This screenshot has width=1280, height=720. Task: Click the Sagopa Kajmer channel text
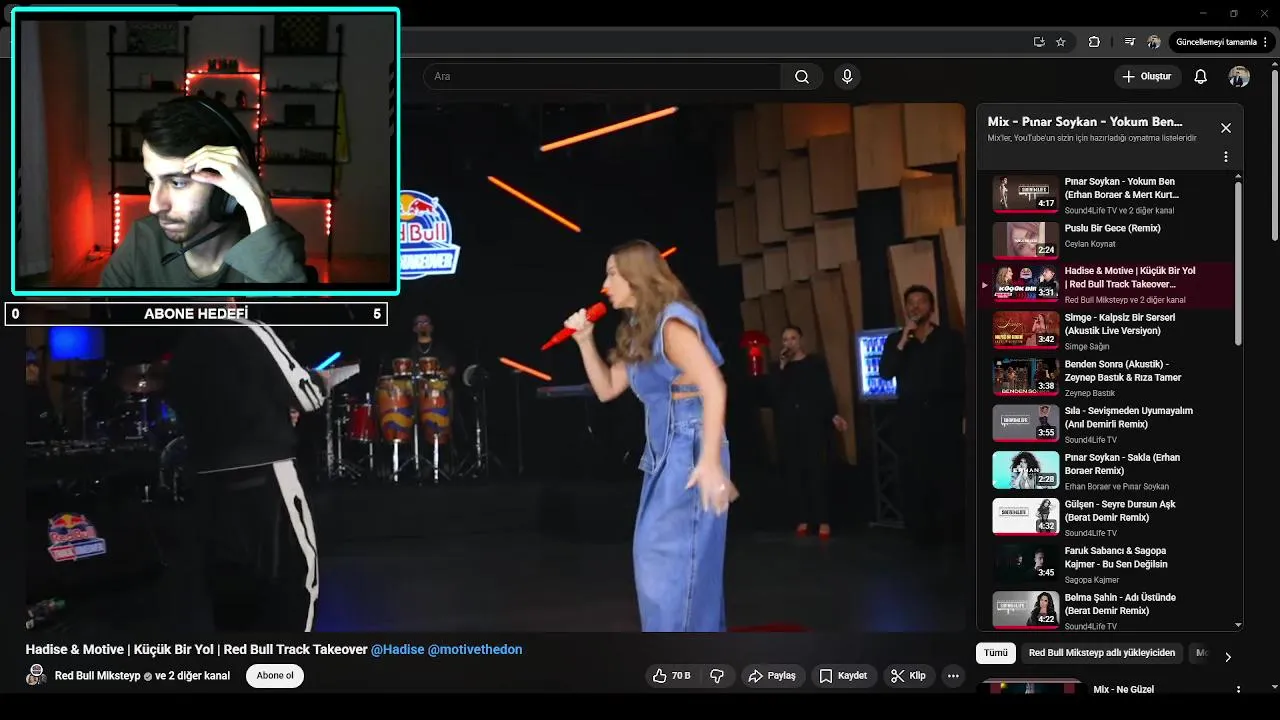(x=1092, y=580)
